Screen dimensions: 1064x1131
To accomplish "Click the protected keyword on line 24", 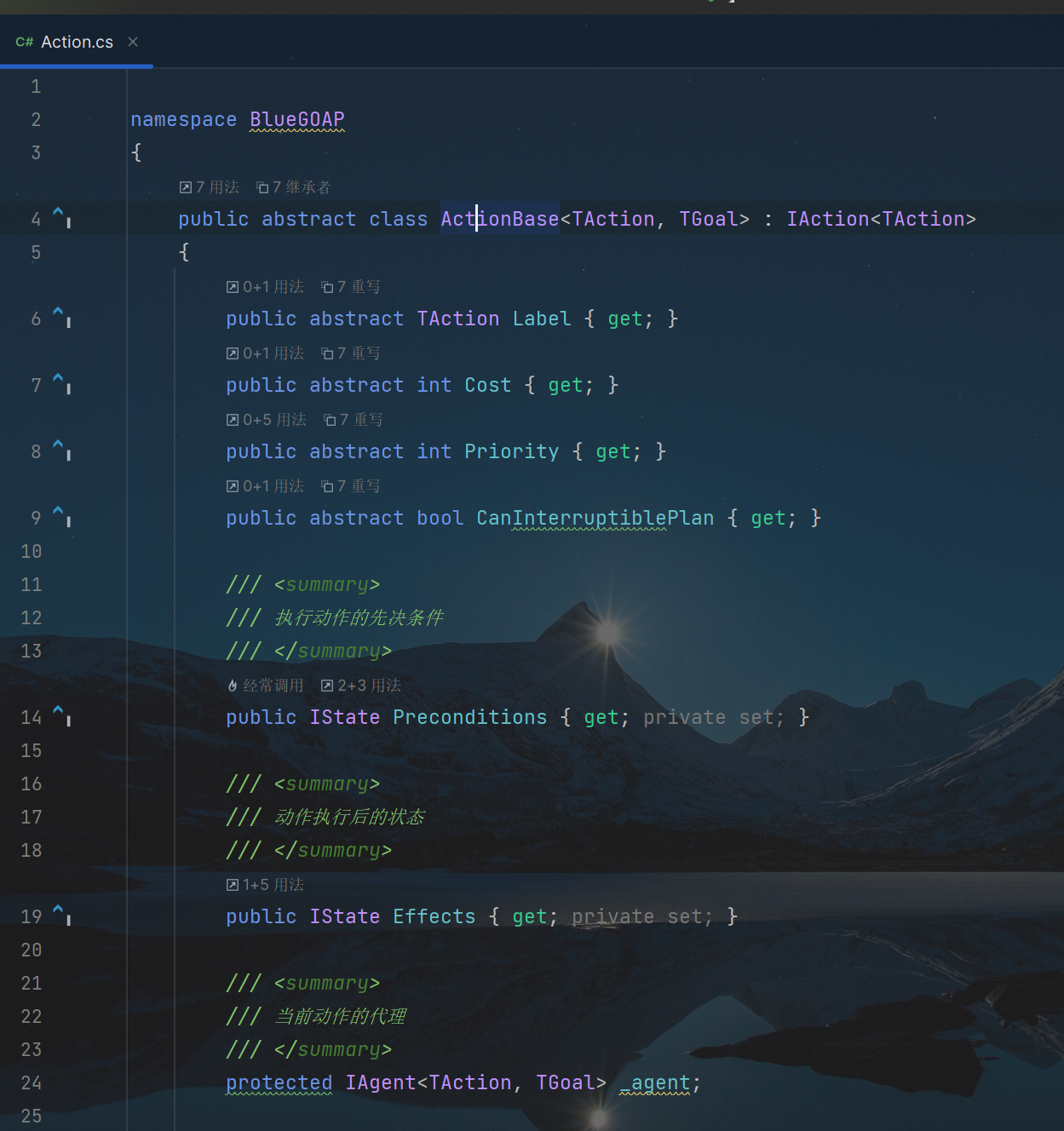I will click(279, 1082).
